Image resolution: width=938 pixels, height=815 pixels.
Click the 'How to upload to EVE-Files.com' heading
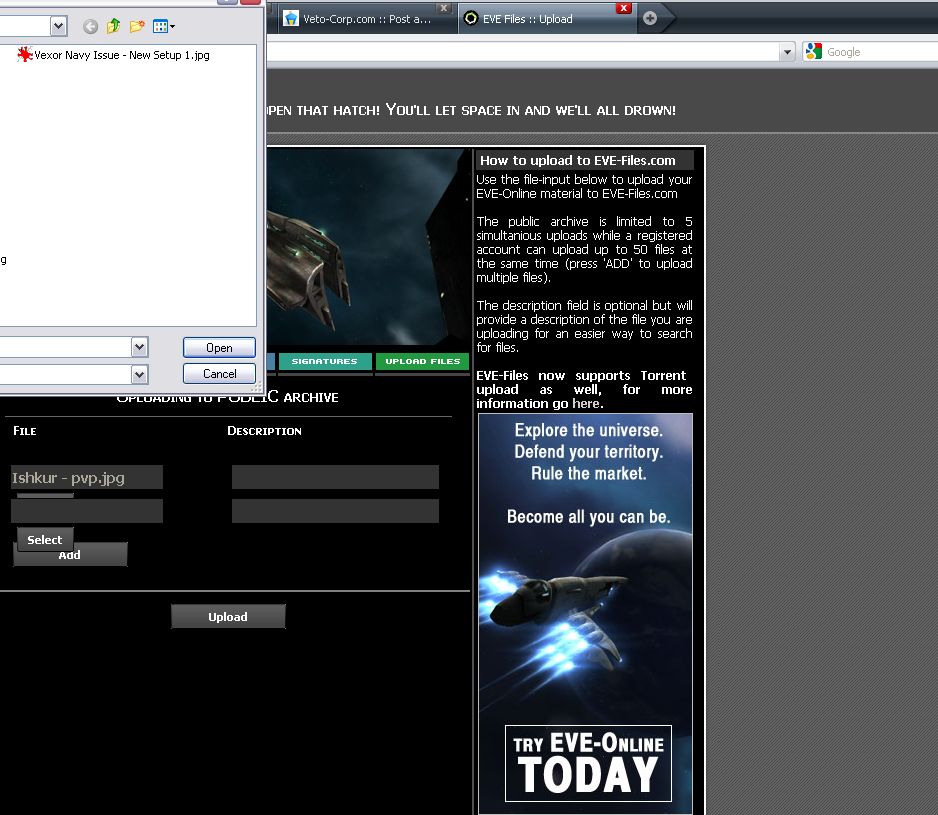point(577,160)
